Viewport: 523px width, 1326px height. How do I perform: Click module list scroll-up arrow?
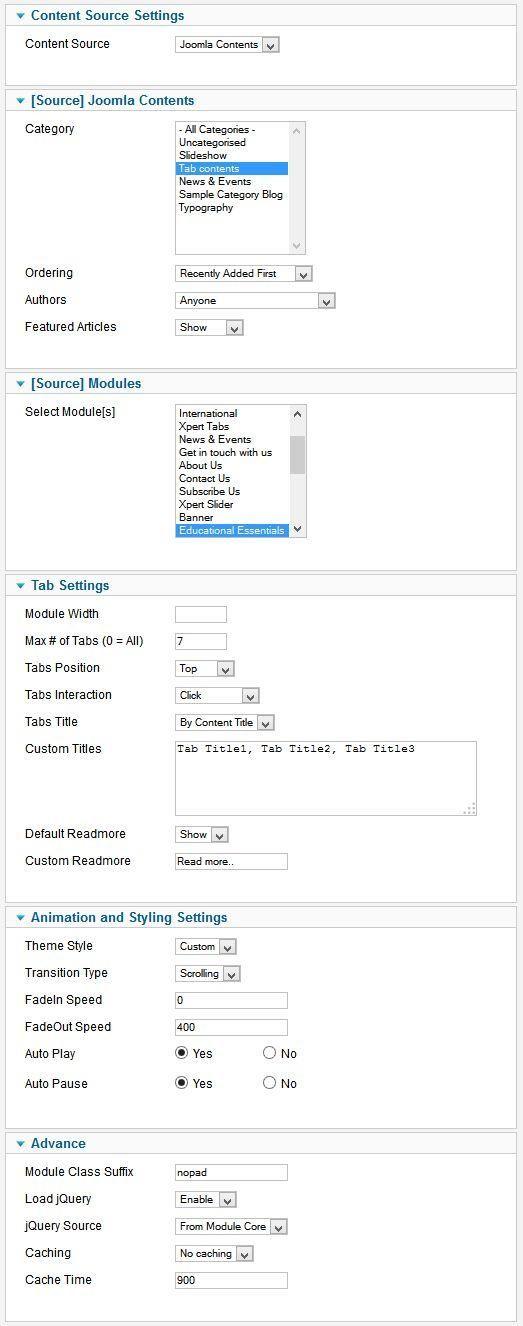tap(297, 414)
